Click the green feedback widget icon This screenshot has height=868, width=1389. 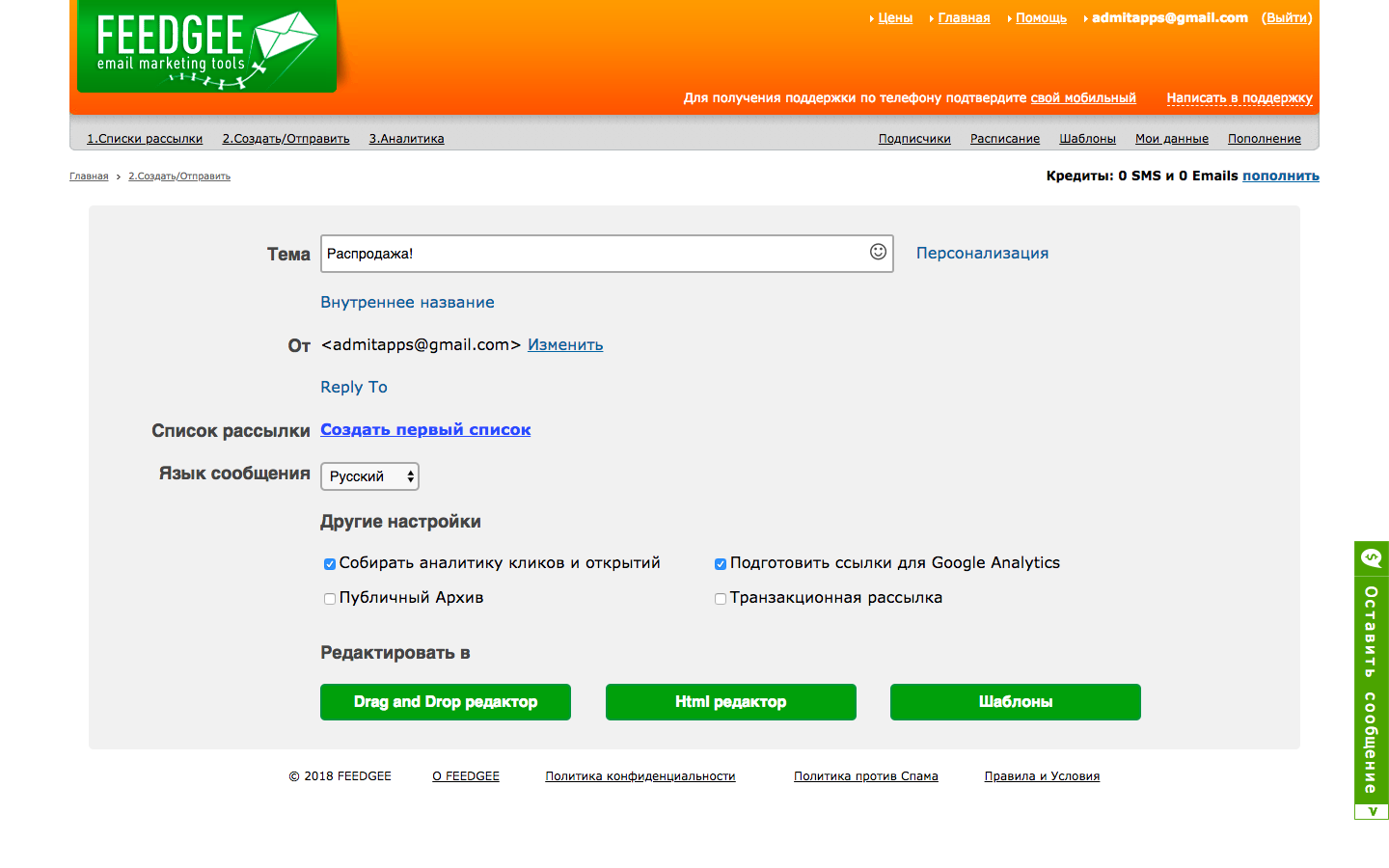point(1370,559)
